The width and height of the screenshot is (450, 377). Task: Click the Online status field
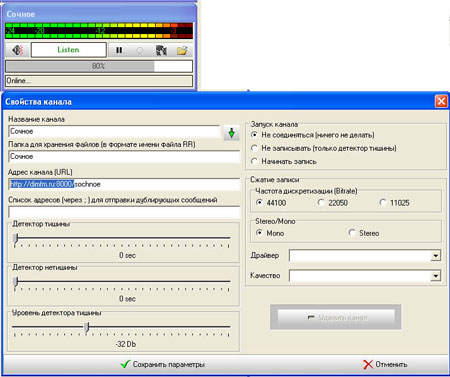tap(99, 81)
